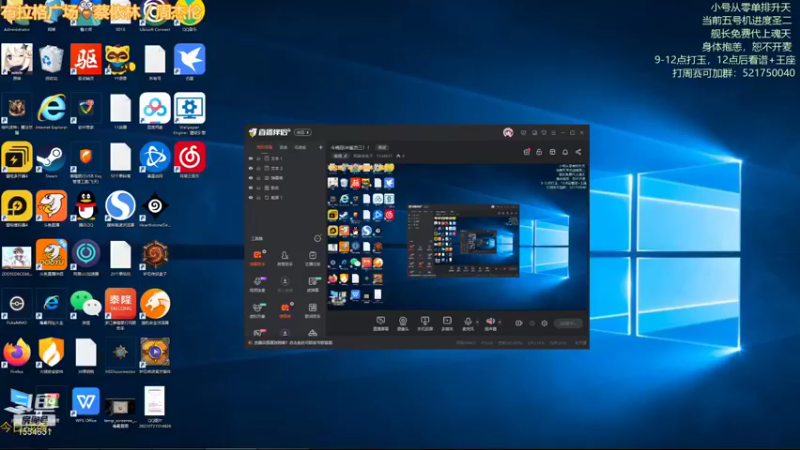Open streaming settings gear icon
Viewport: 800px width, 450px height.
point(544,323)
